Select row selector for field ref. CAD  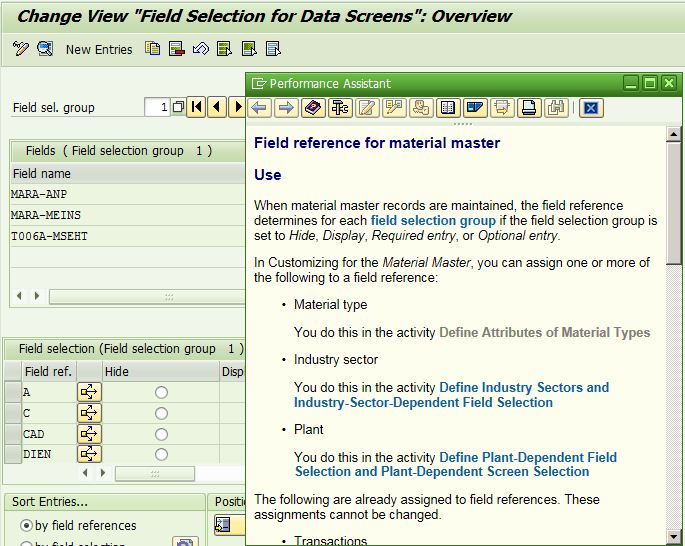coord(13,434)
